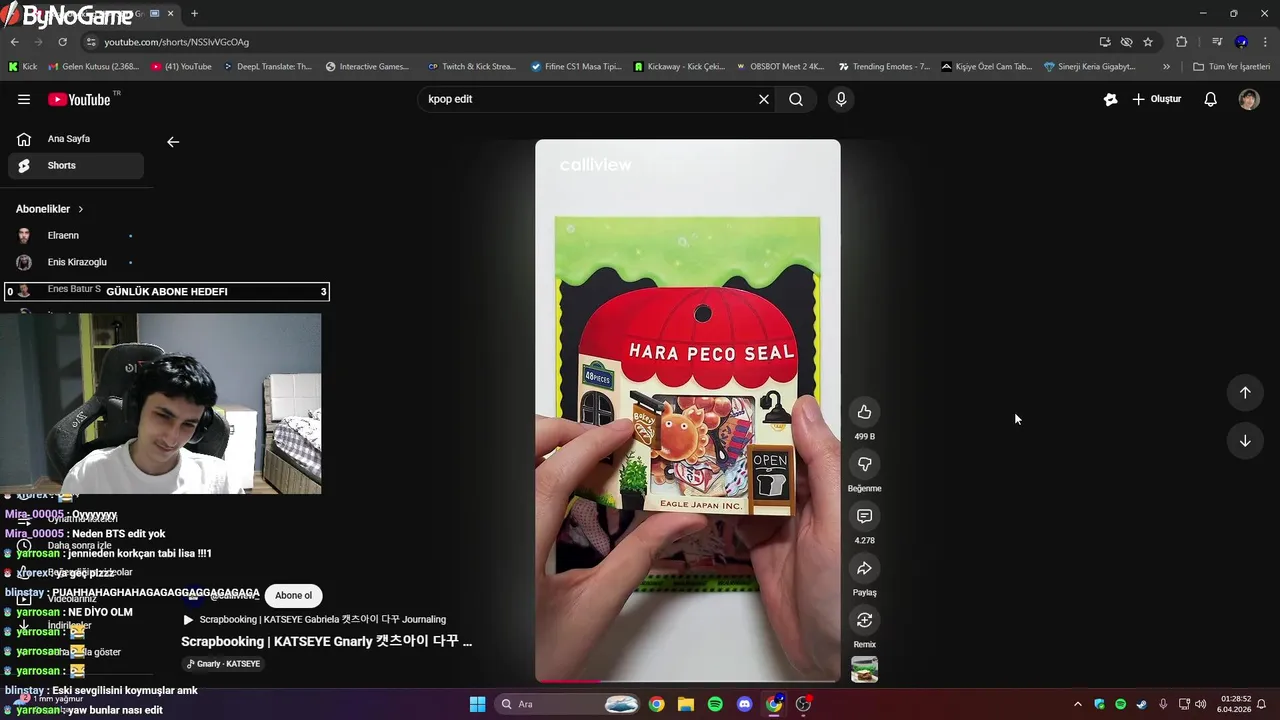
Task: Open Discord from the taskbar
Action: click(x=744, y=704)
